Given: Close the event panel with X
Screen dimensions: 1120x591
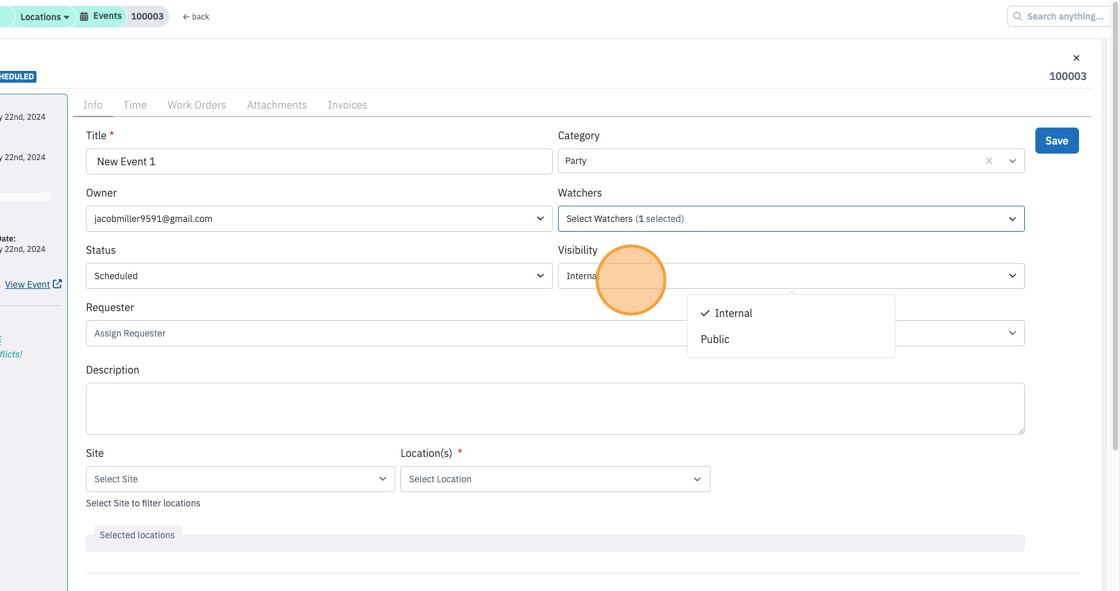Looking at the screenshot, I should tap(1076, 58).
